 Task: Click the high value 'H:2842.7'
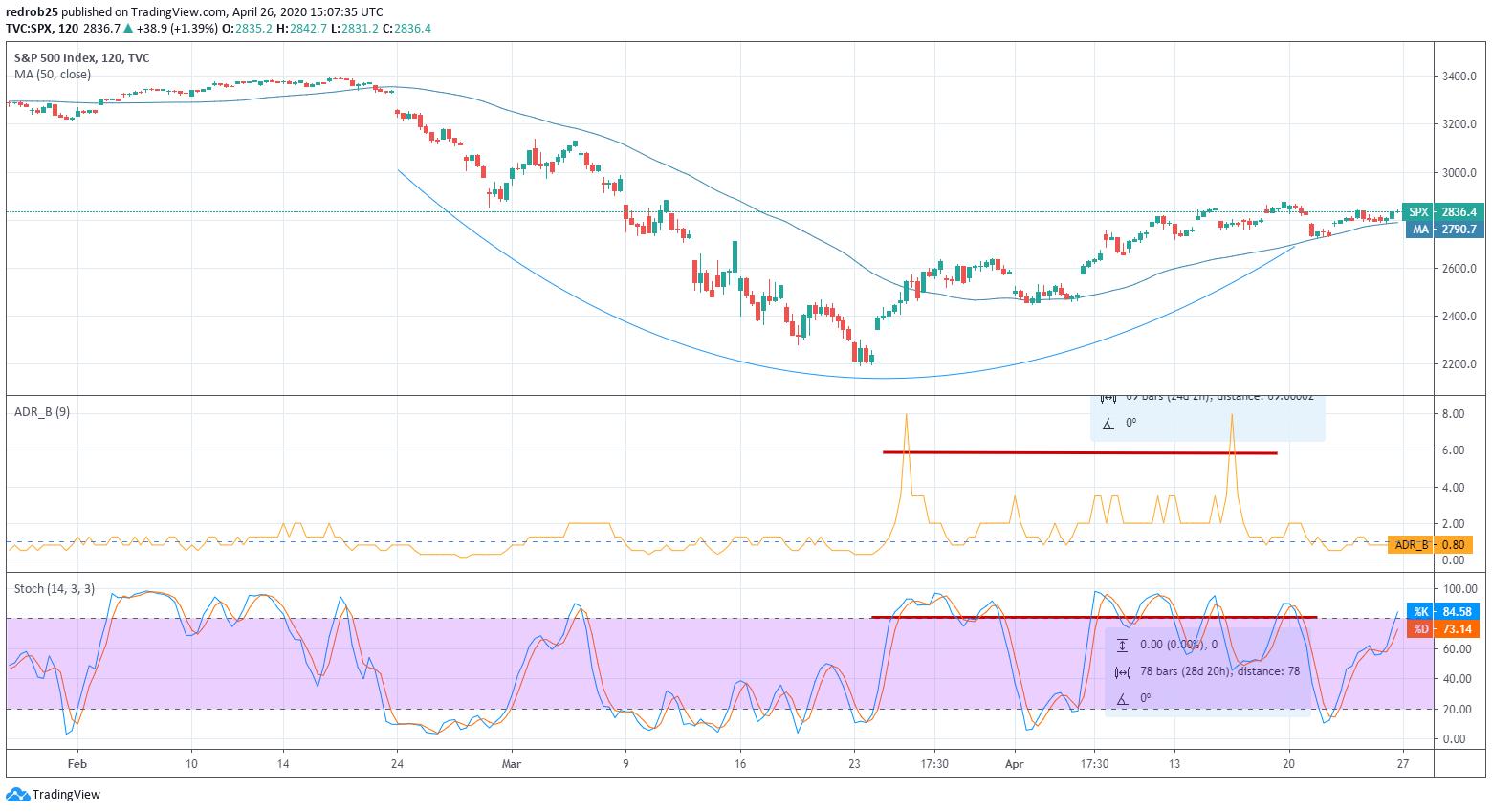[x=302, y=29]
